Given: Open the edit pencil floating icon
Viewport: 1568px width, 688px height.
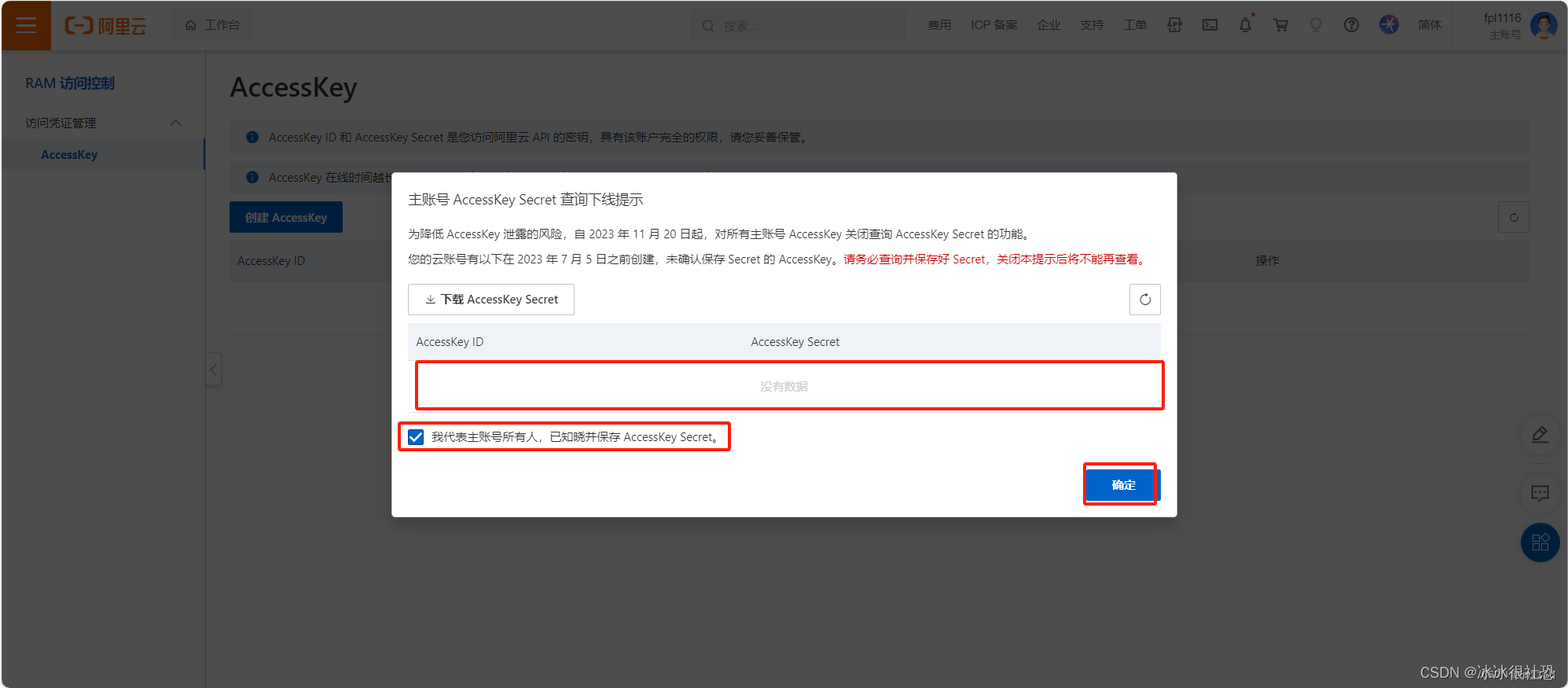Looking at the screenshot, I should (1540, 435).
